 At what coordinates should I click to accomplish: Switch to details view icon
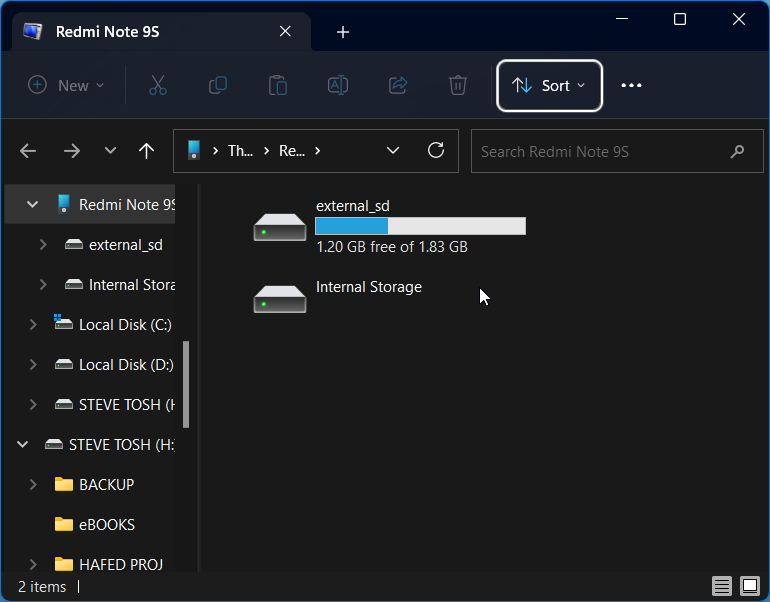[721, 586]
